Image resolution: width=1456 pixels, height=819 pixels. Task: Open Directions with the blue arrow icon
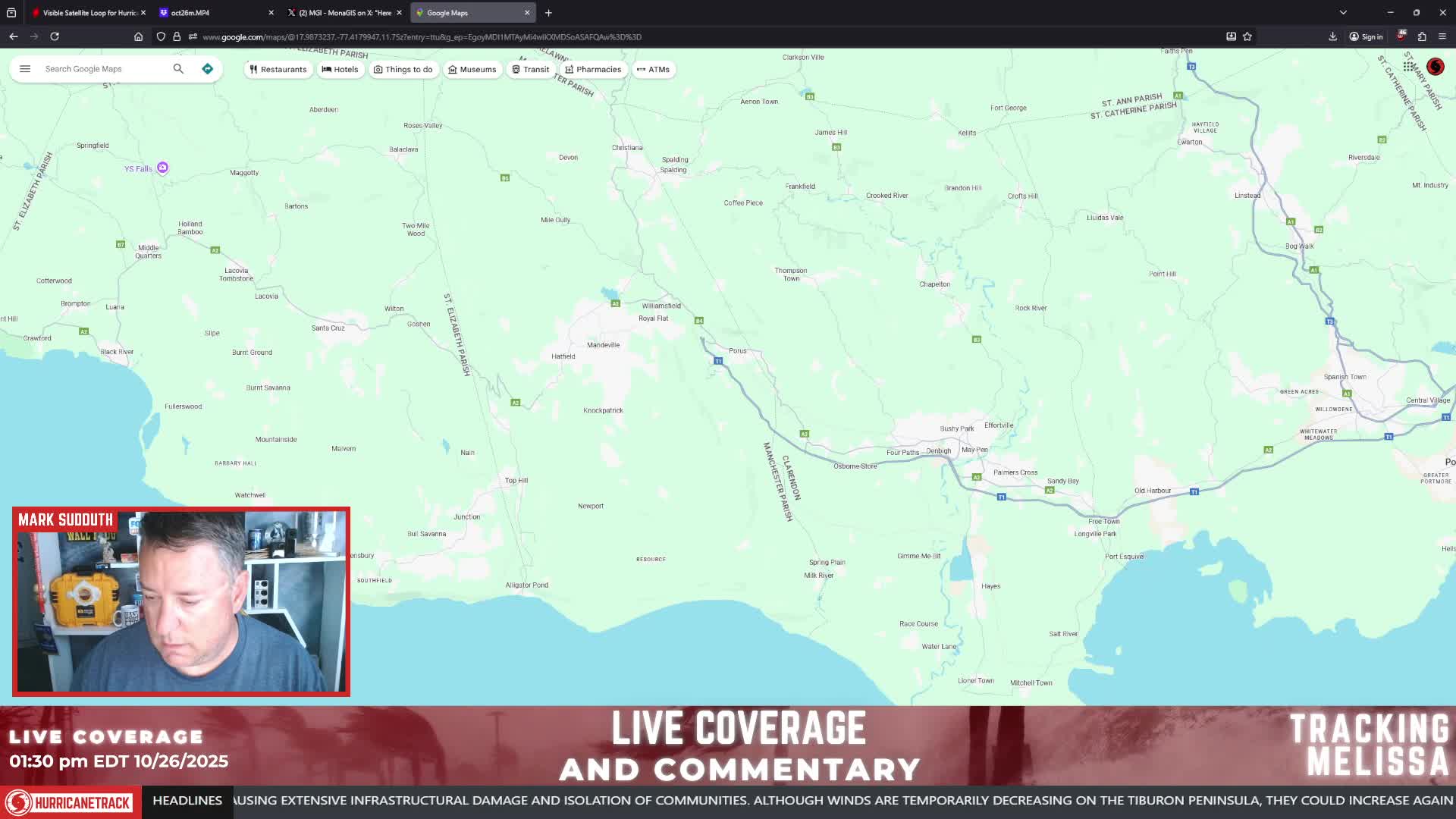click(207, 69)
